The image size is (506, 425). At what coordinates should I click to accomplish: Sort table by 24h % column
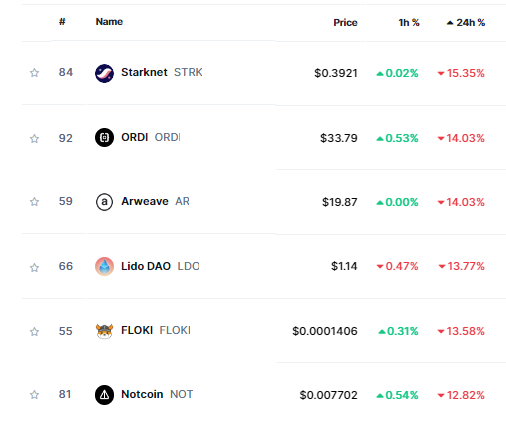click(466, 23)
